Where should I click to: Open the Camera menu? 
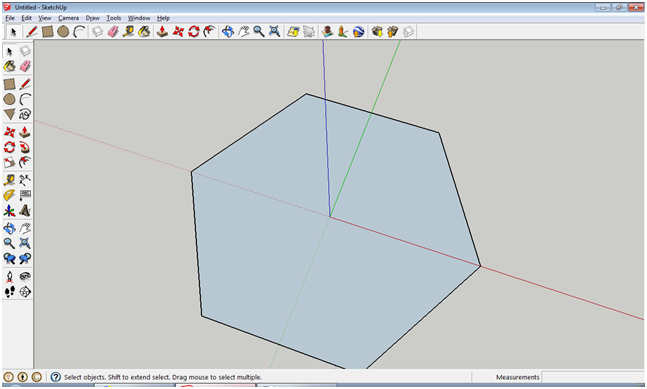[x=68, y=18]
